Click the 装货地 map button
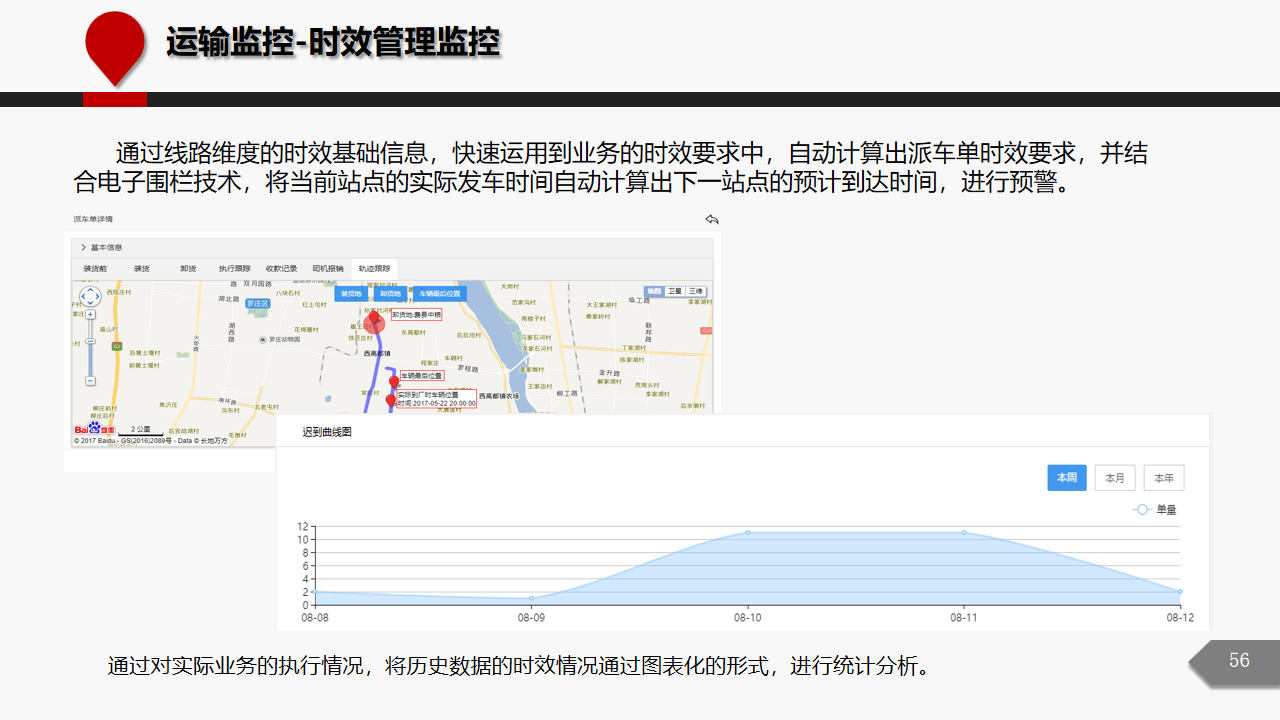 351,294
